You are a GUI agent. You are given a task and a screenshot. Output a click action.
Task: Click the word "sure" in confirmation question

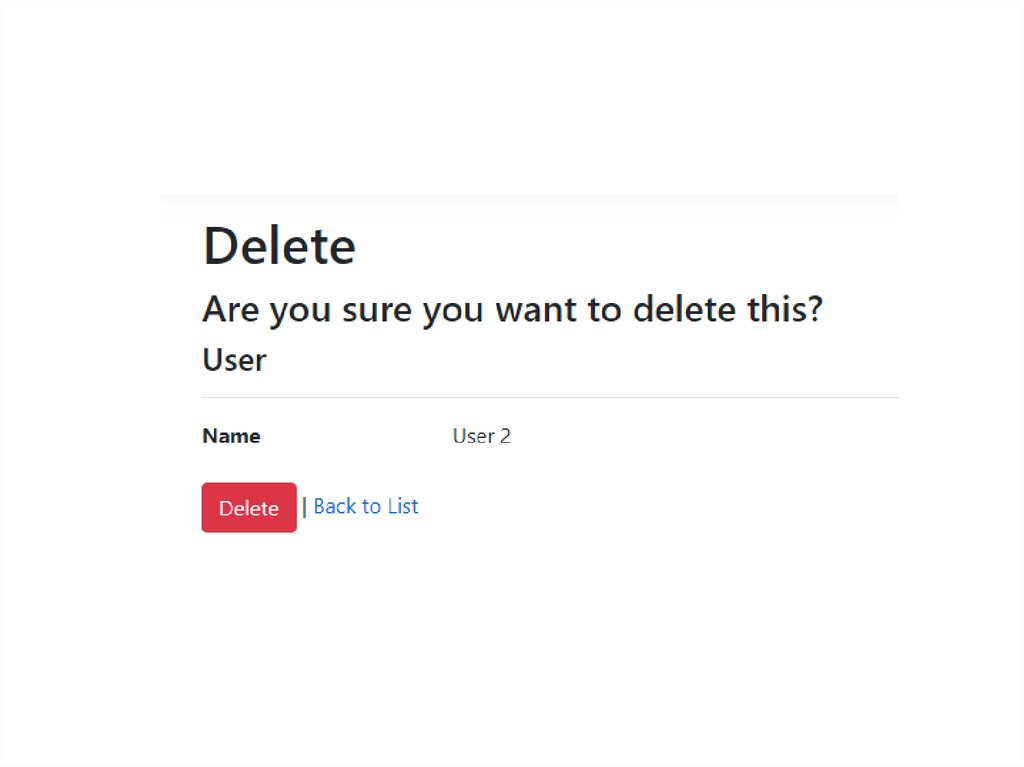(x=376, y=310)
